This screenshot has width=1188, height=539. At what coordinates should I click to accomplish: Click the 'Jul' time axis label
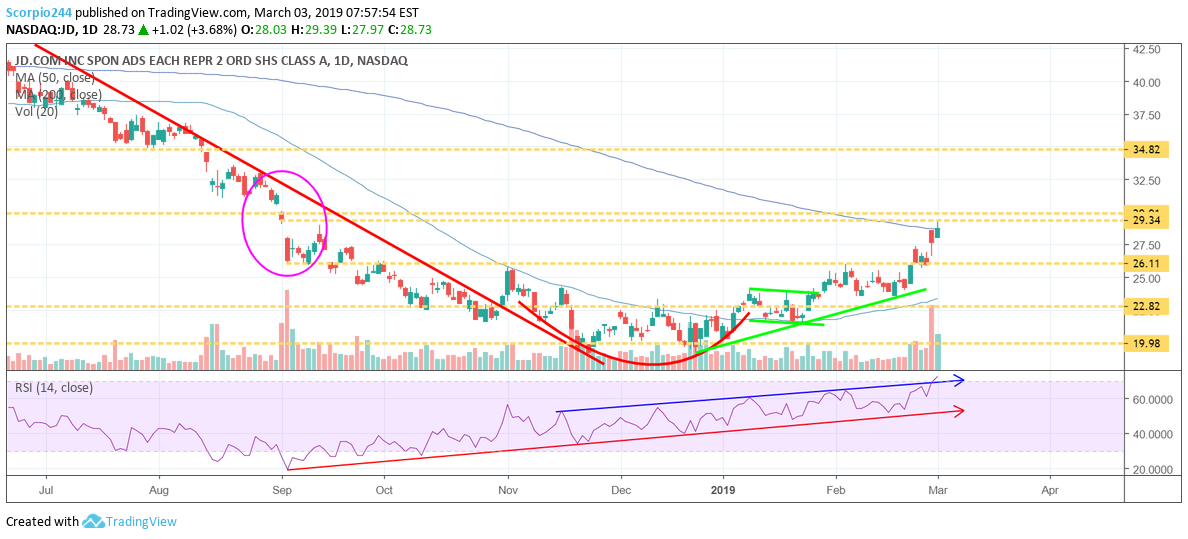46,490
